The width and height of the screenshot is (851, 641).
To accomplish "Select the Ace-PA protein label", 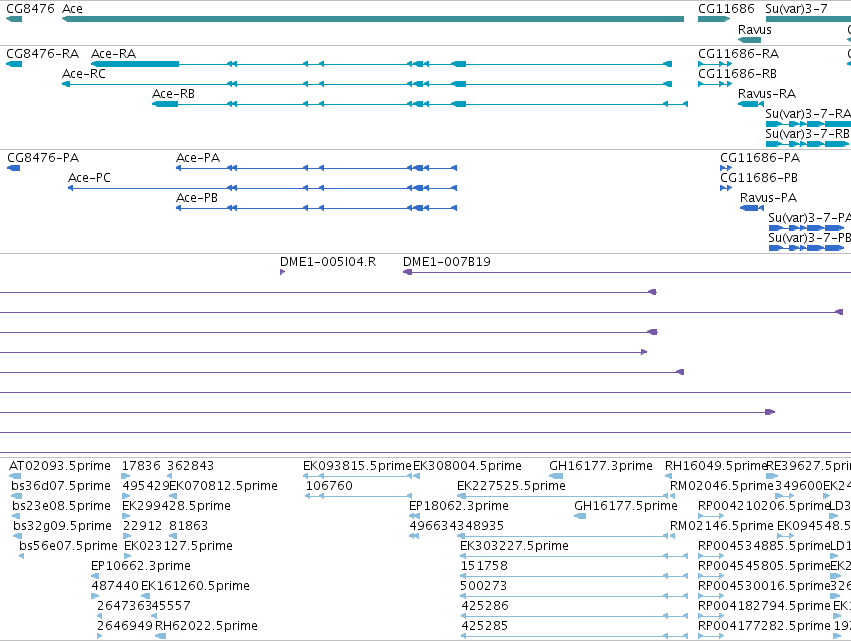I will [x=198, y=158].
